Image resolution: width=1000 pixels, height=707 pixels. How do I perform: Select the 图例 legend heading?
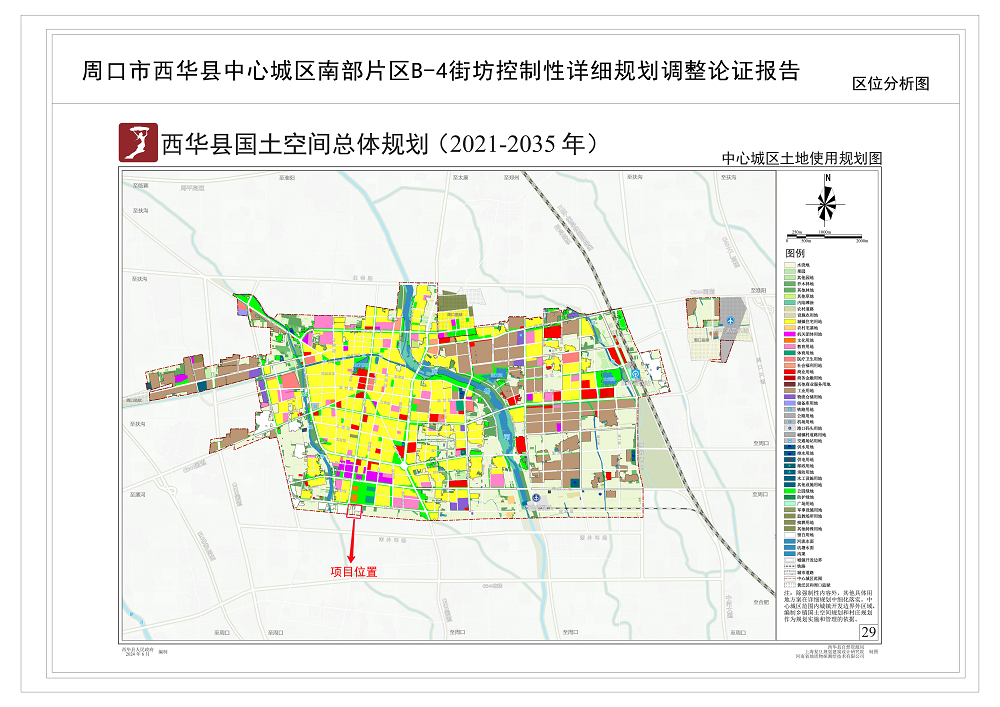click(x=794, y=254)
